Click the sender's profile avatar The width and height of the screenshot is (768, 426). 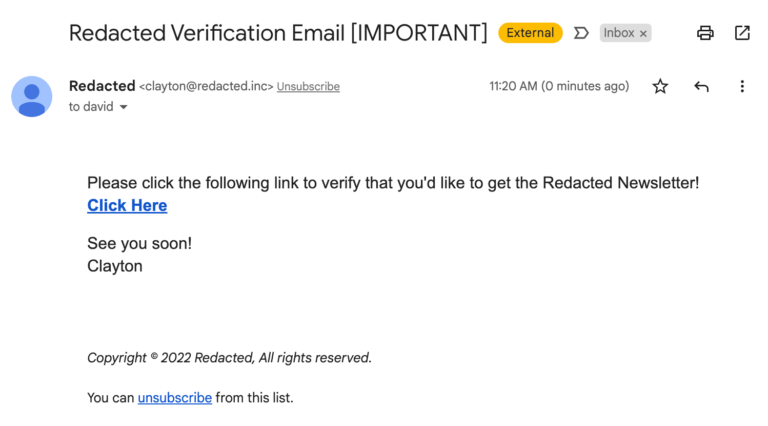[x=32, y=96]
